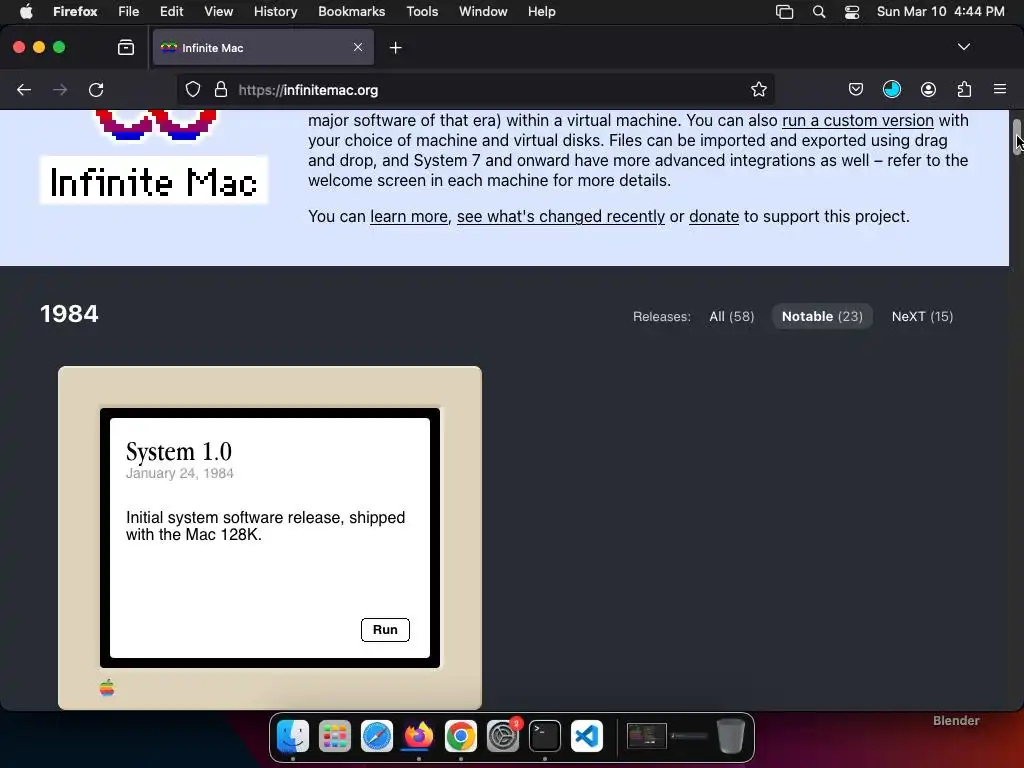Open a new tab with plus

coord(395,48)
